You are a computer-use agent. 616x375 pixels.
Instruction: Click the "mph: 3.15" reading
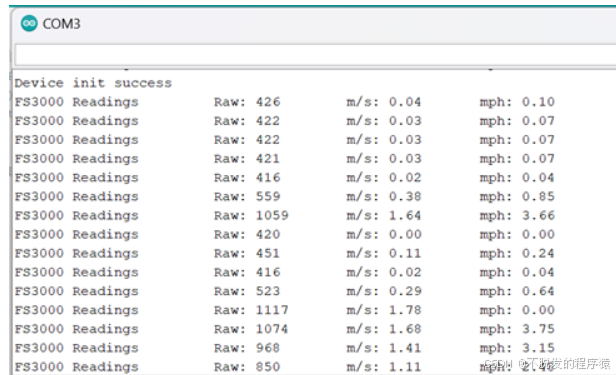tap(517, 348)
